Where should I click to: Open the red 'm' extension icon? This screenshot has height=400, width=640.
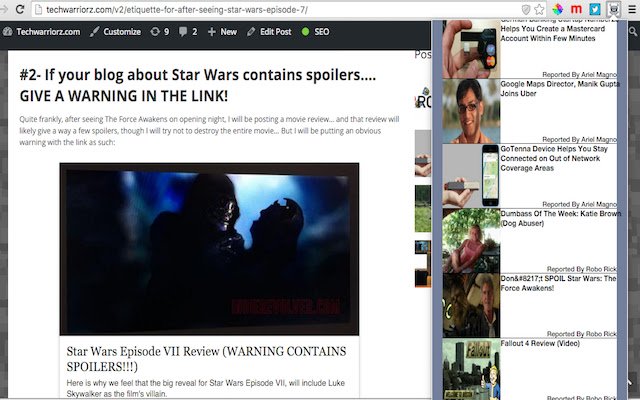click(x=576, y=9)
